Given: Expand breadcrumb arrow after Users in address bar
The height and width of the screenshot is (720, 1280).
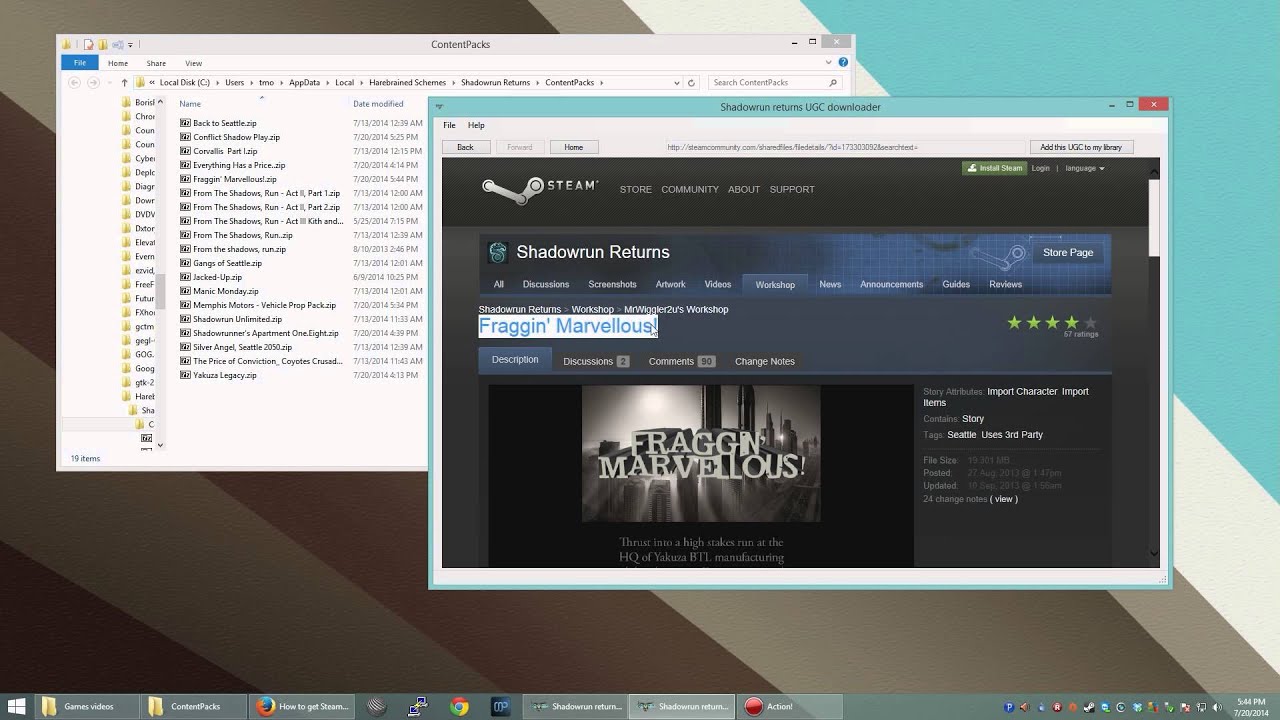Looking at the screenshot, I should (x=251, y=83).
